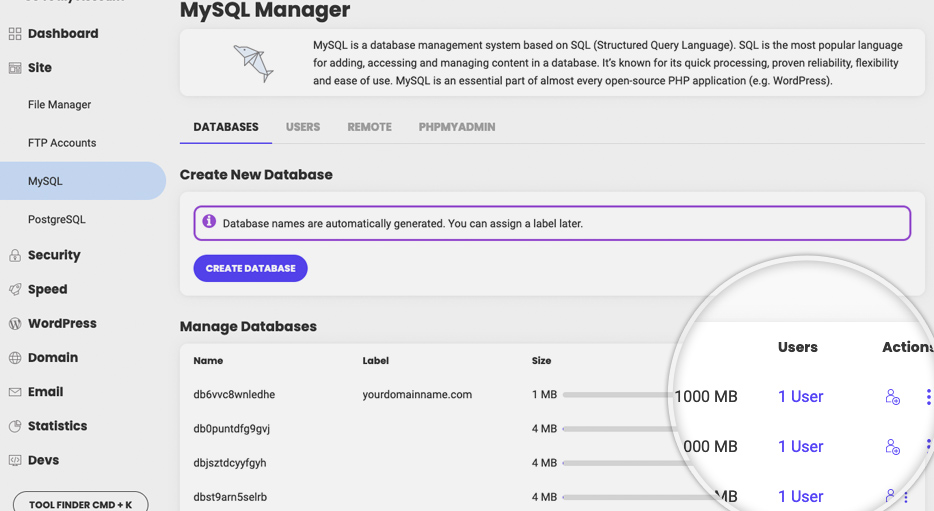Click the Domain globe icon

coord(15,358)
